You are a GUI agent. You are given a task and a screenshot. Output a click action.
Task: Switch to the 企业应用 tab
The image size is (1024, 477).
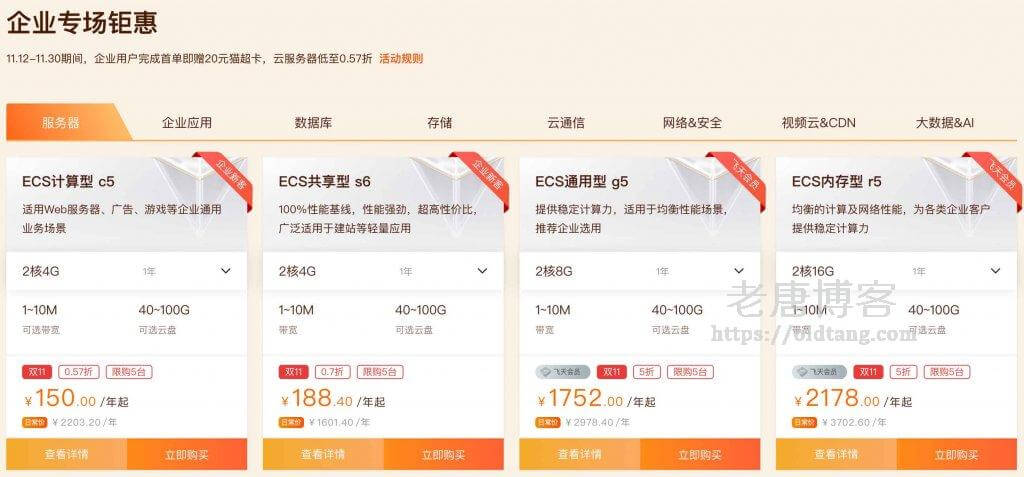pyautogui.click(x=187, y=123)
